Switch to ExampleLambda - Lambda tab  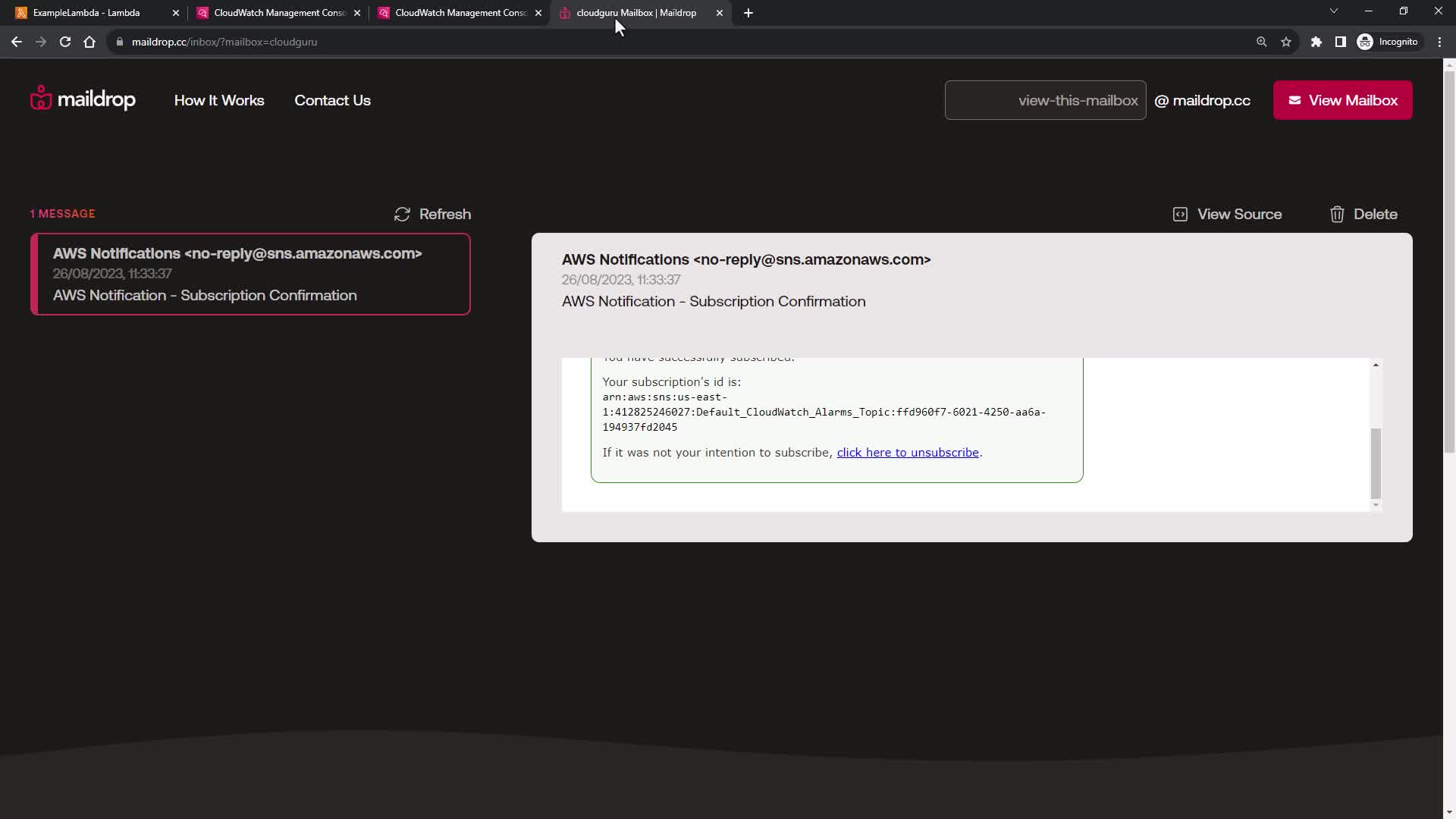point(86,13)
